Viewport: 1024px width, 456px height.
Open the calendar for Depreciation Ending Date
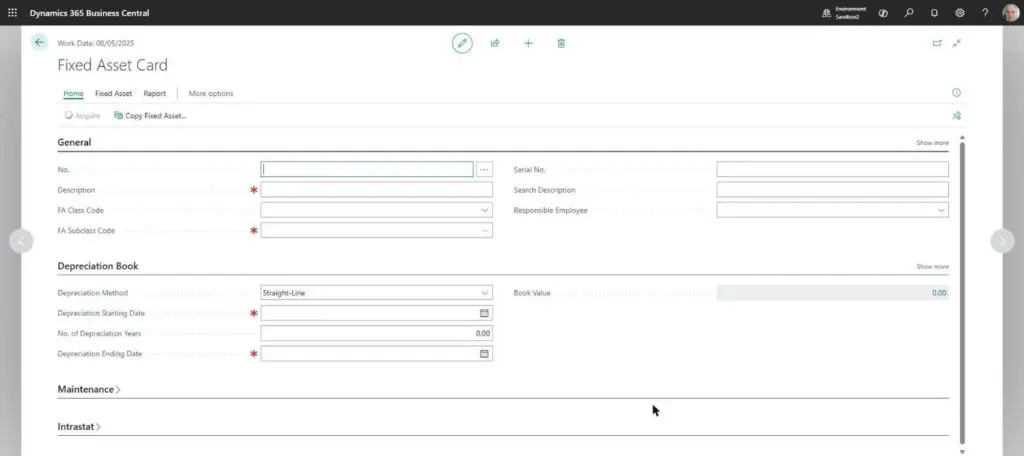(x=484, y=353)
